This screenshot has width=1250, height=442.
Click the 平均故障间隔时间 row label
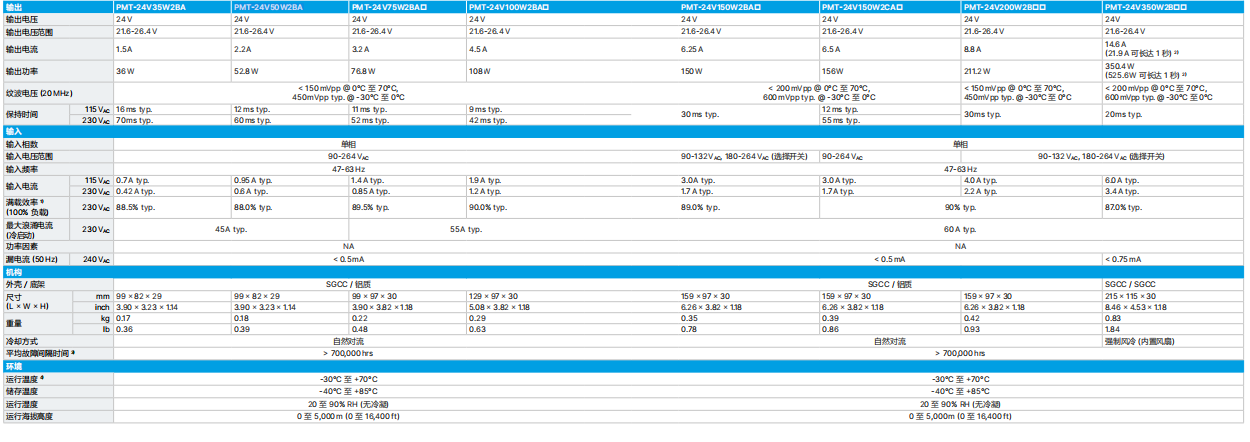tap(42, 353)
